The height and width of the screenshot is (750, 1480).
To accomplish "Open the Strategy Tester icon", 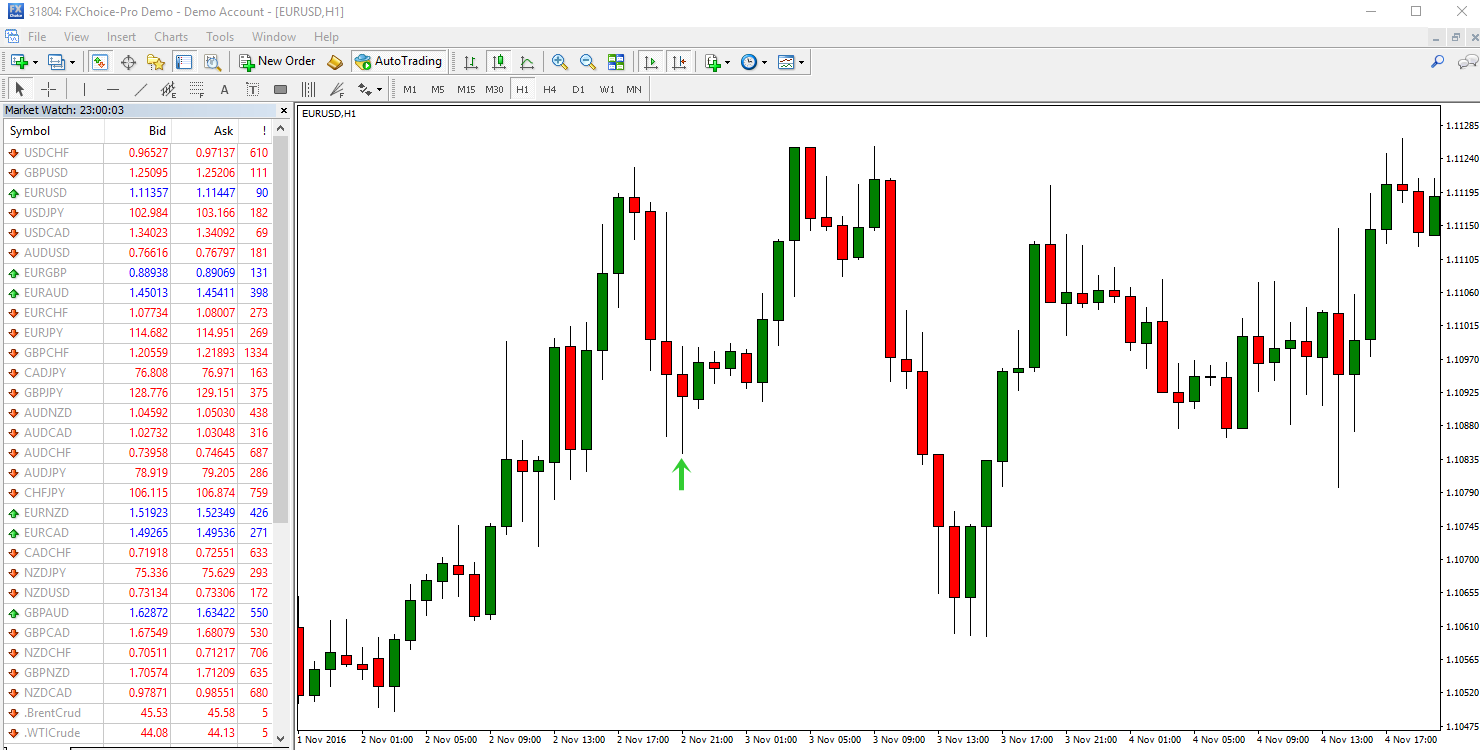I will tap(211, 62).
